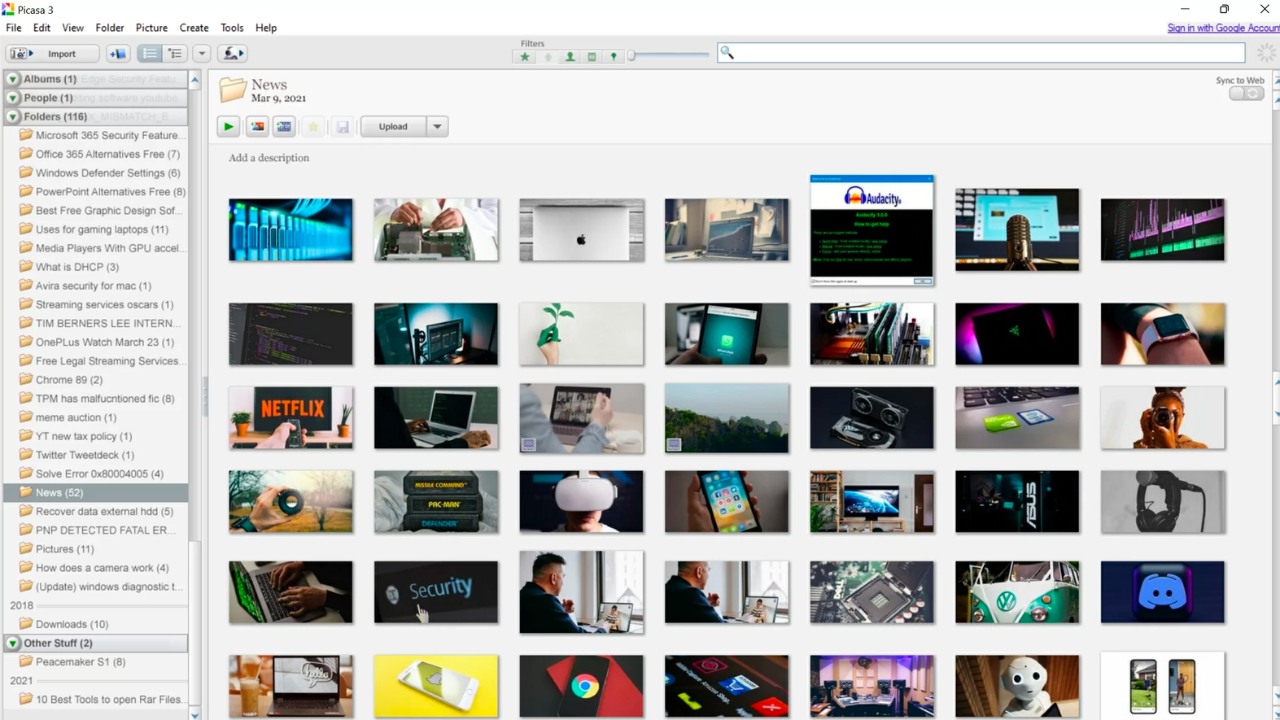Click the Upload button

(393, 127)
